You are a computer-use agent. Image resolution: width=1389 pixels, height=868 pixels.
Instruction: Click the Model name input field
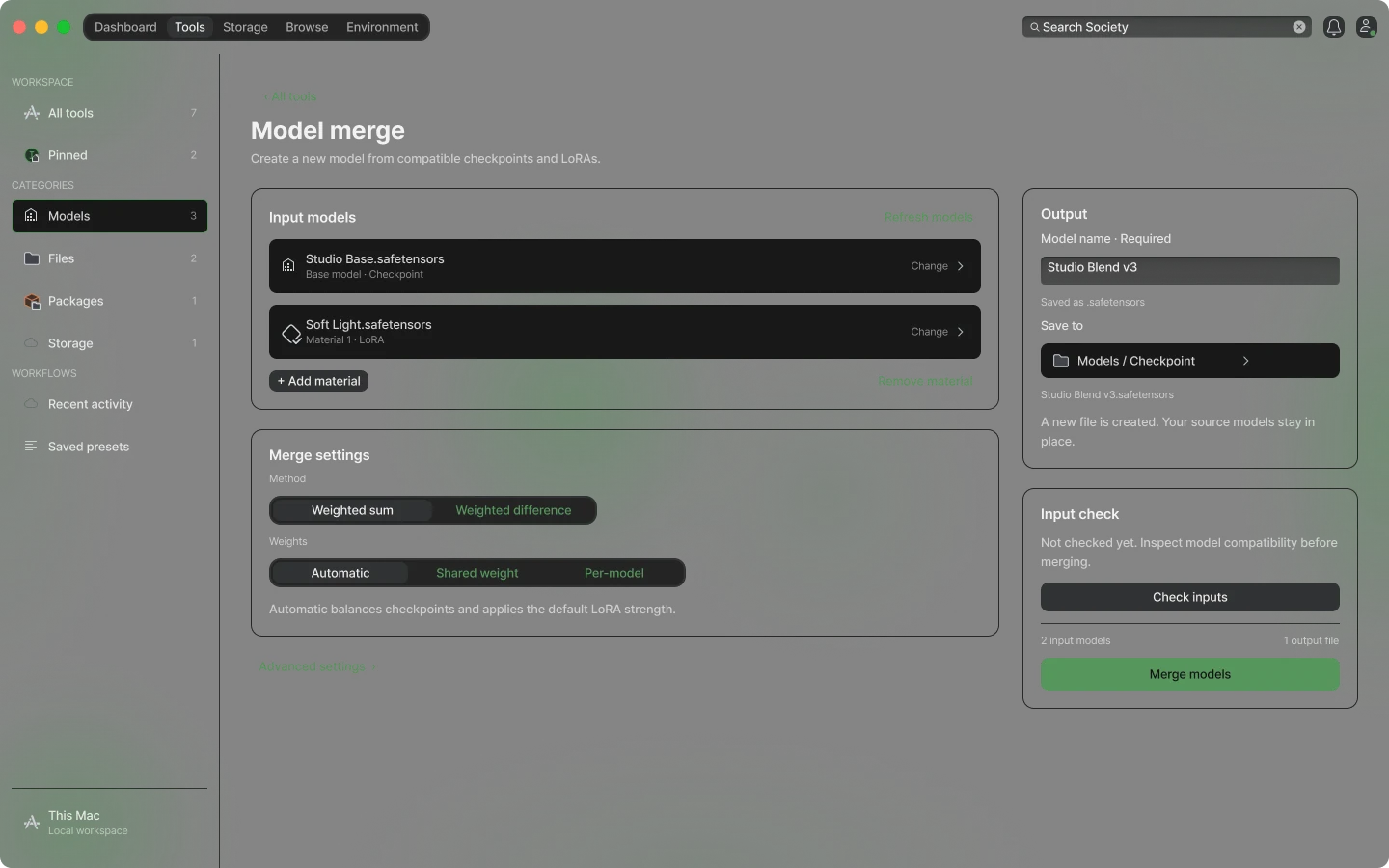(1190, 270)
